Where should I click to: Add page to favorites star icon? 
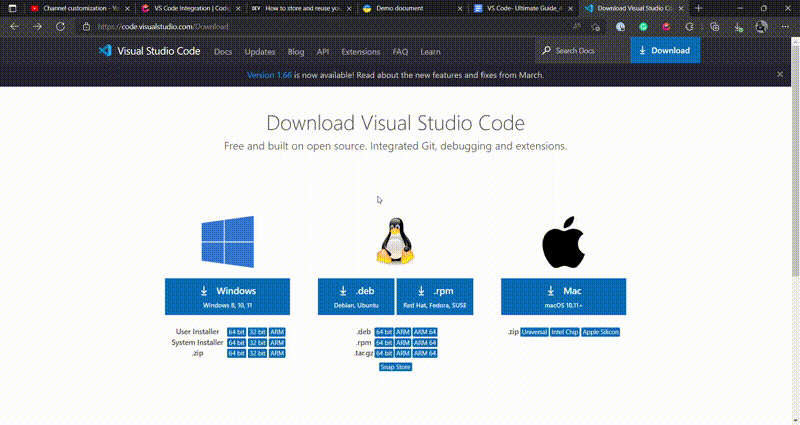596,27
